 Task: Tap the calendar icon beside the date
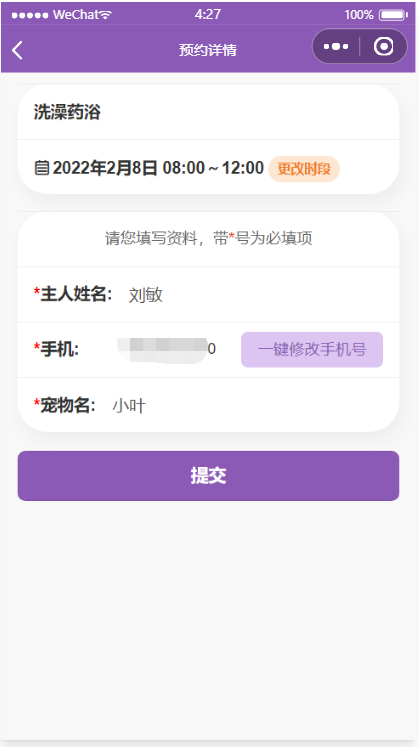click(x=42, y=168)
